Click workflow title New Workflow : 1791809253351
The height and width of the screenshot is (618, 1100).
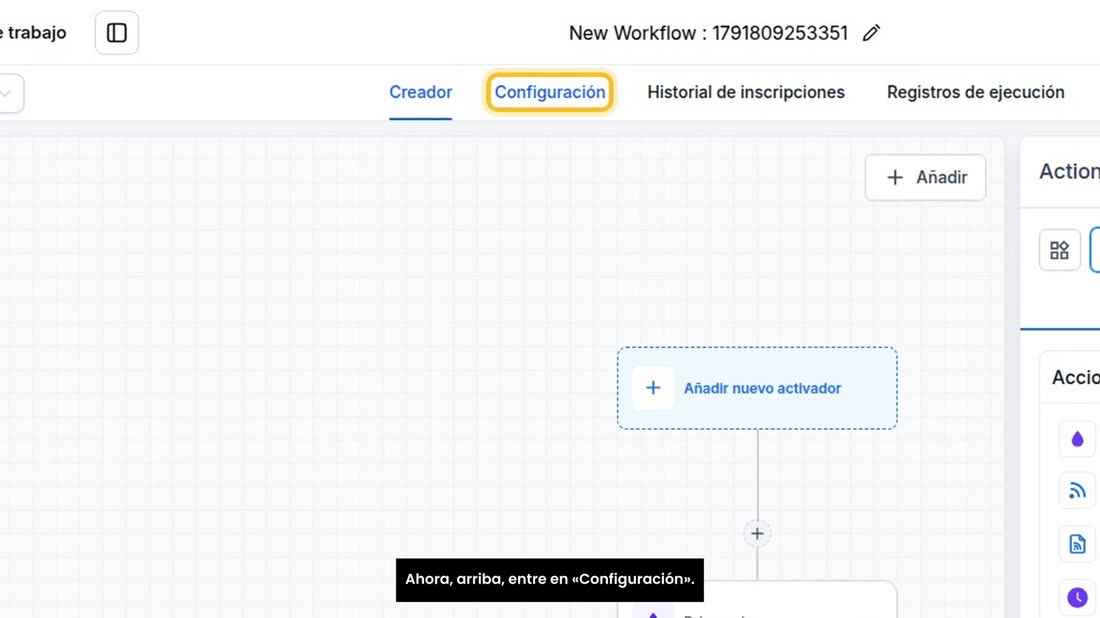[708, 33]
